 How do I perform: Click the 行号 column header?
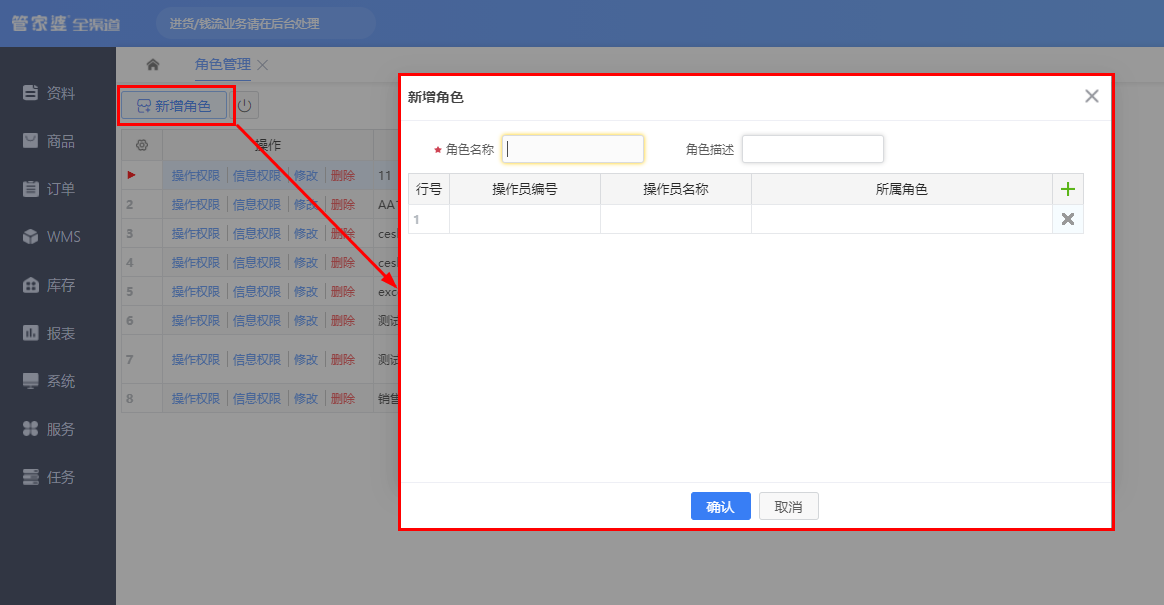[x=429, y=189]
